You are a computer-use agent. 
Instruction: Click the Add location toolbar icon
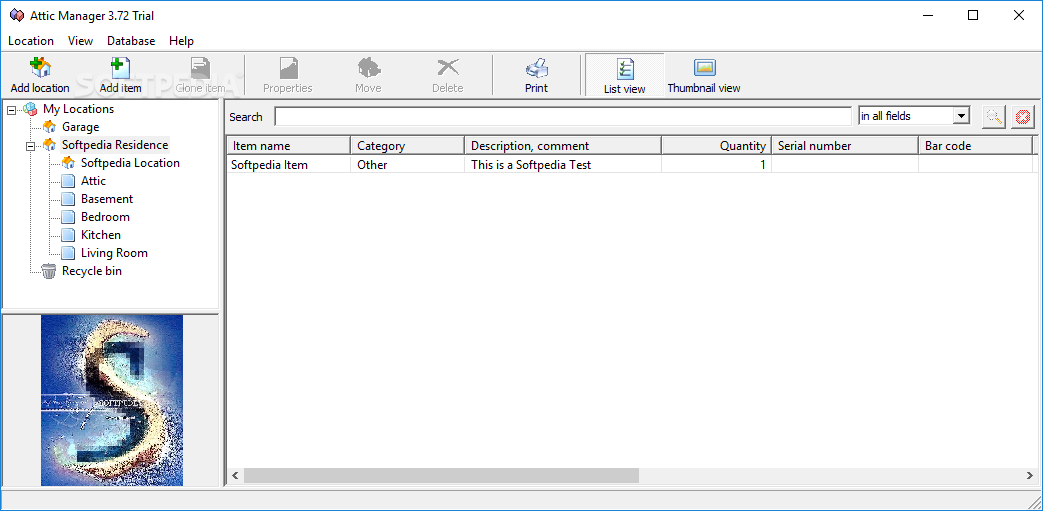pos(40,67)
